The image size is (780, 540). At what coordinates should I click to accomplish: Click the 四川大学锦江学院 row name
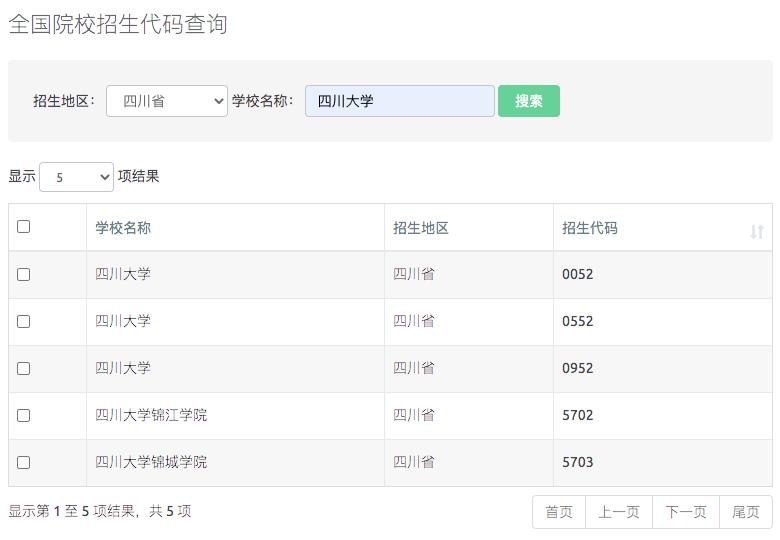coord(151,415)
